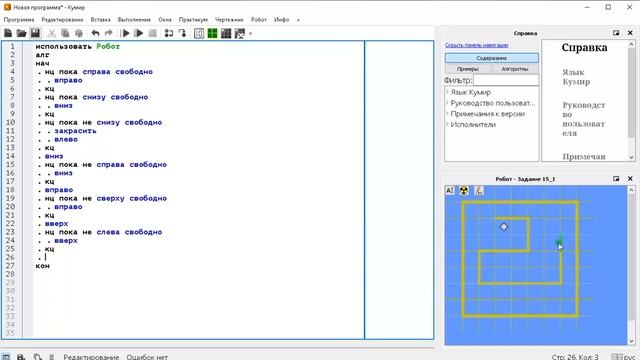Expand Руководство пользователя tree node

pos(447,103)
